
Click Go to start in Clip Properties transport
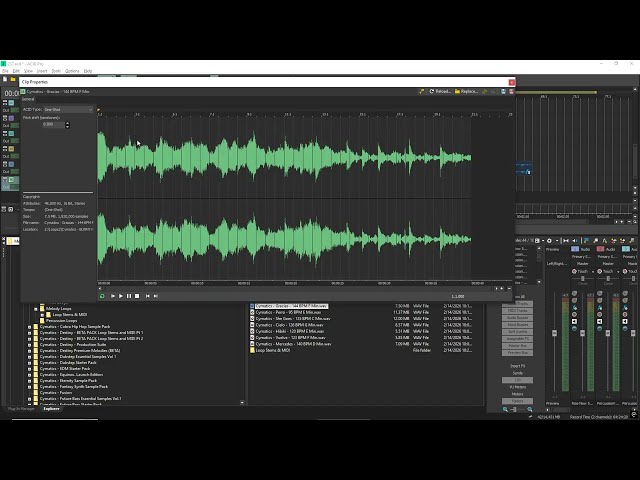click(148, 296)
